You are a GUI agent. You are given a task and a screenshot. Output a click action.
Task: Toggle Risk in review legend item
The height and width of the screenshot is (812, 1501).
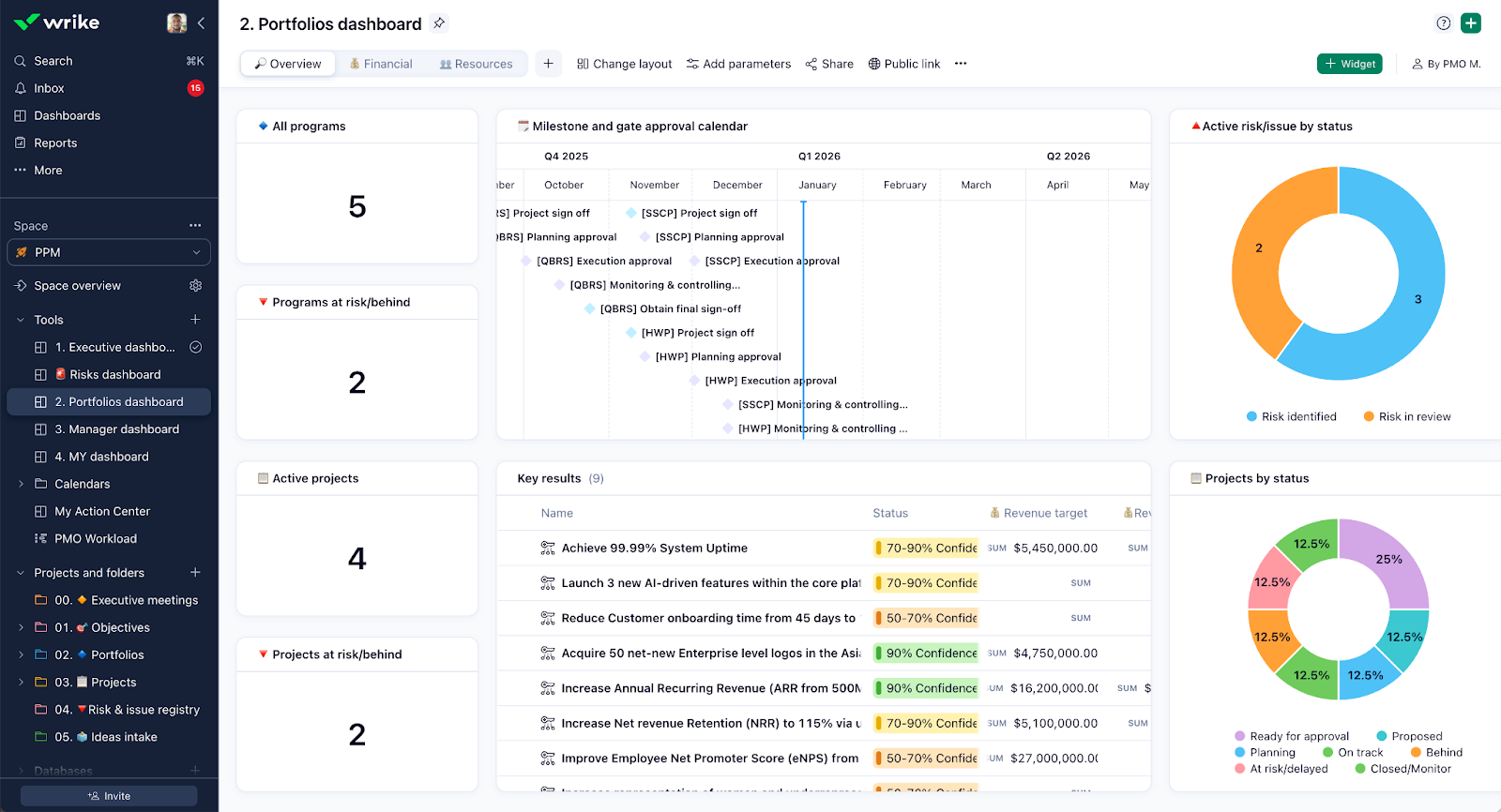coord(1406,417)
